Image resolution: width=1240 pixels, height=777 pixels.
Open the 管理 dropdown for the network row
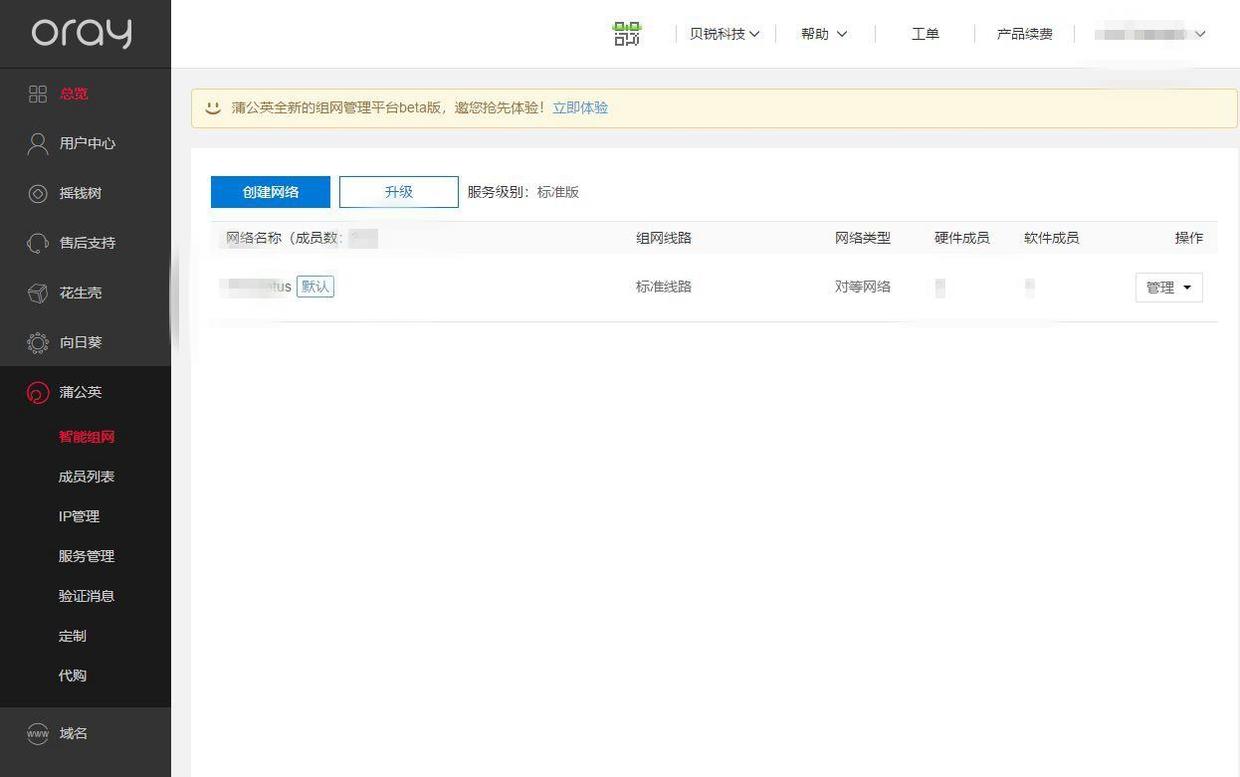[1169, 287]
